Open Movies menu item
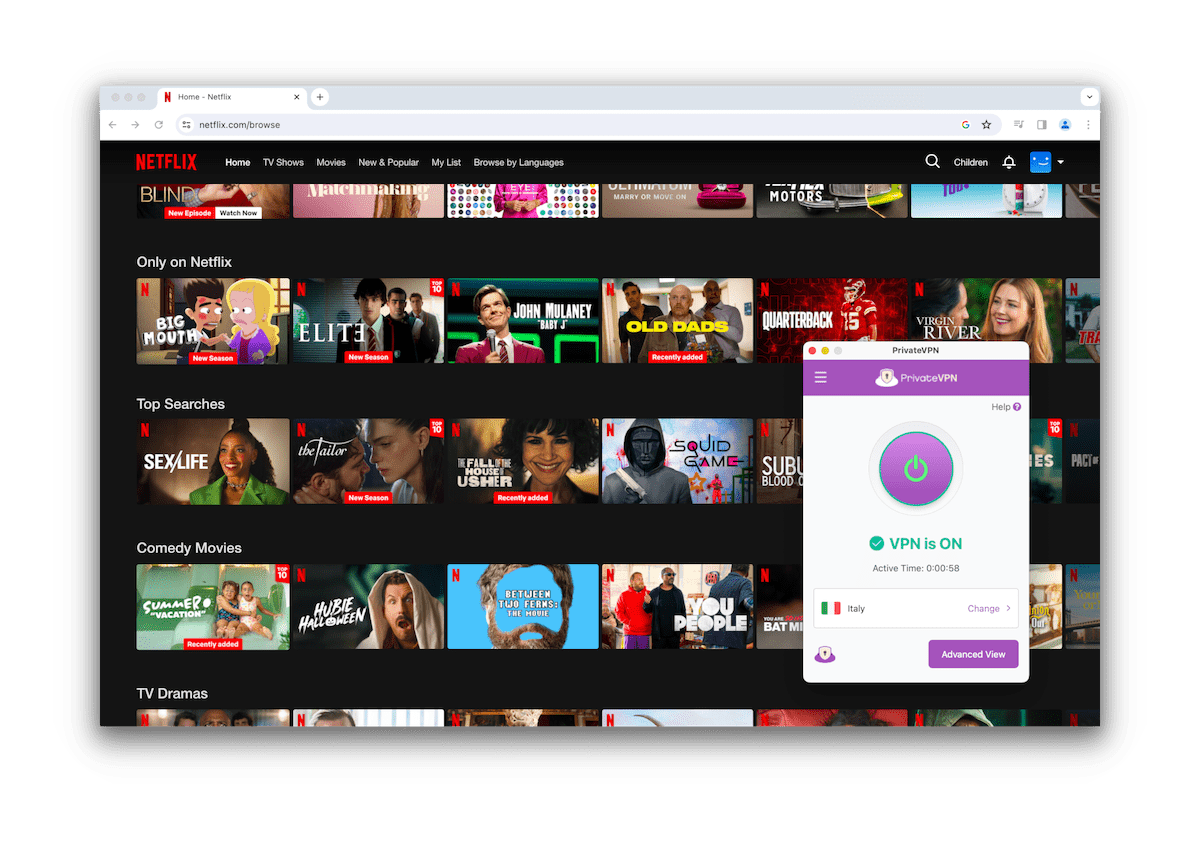Viewport: 1200px width, 867px height. (331, 162)
